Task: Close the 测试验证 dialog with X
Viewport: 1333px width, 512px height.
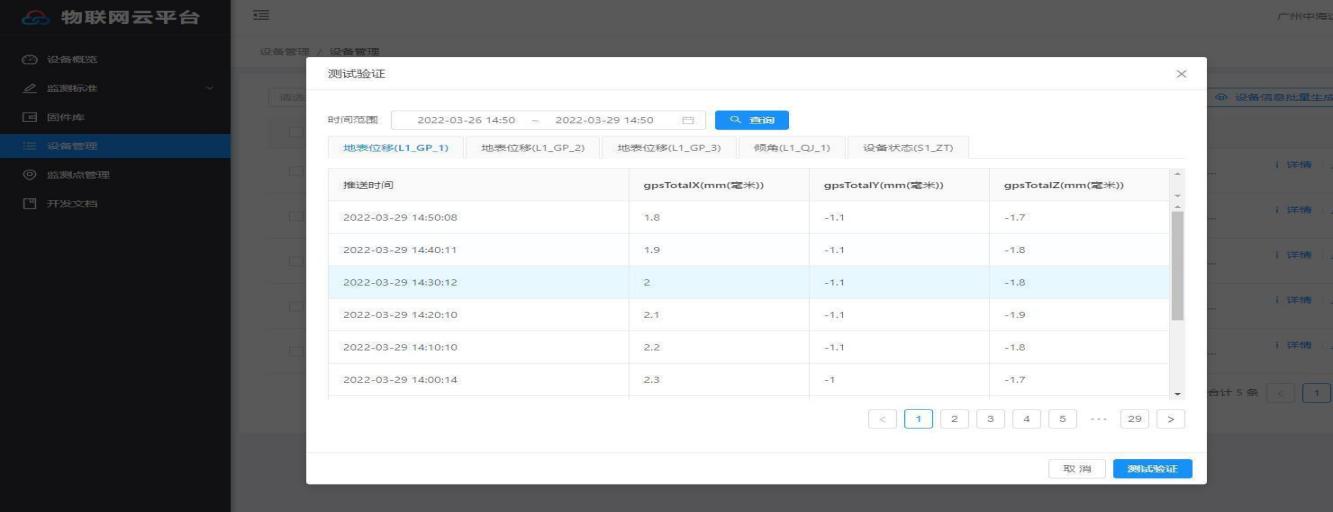Action: click(x=1181, y=74)
